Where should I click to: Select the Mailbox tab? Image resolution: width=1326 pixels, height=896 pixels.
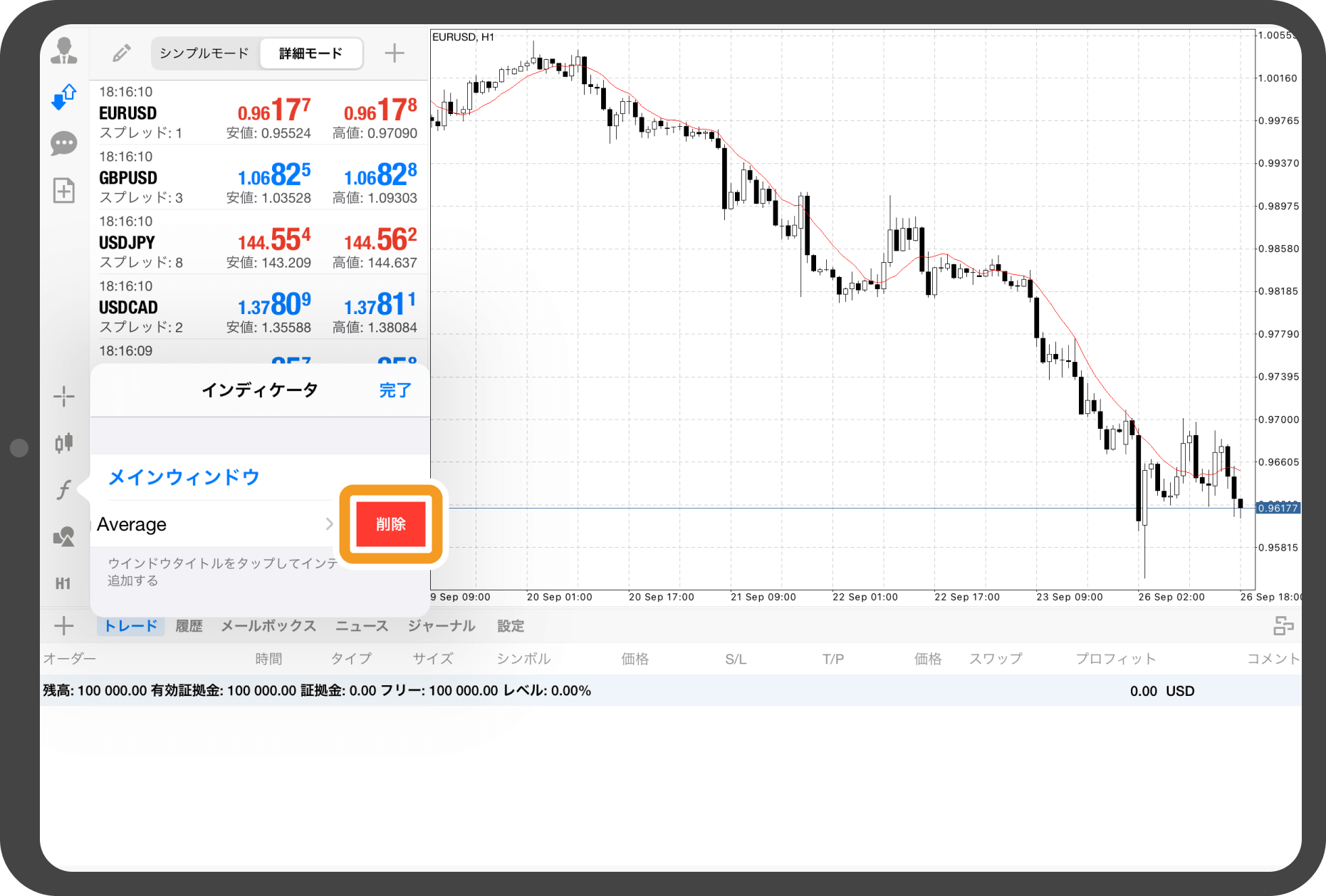pos(268,626)
